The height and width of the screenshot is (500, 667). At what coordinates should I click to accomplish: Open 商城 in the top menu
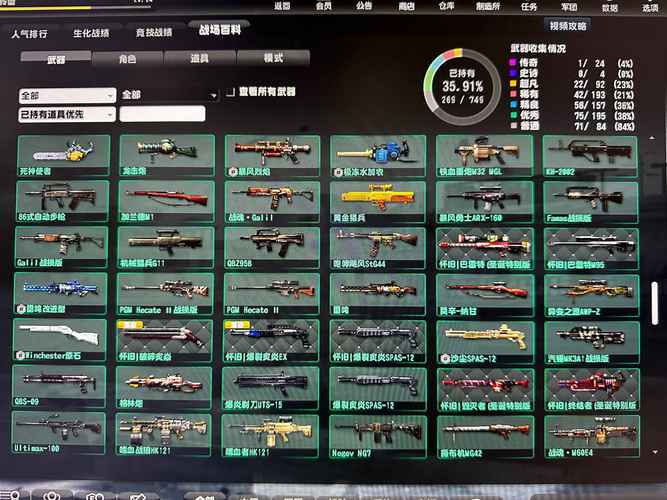point(406,6)
